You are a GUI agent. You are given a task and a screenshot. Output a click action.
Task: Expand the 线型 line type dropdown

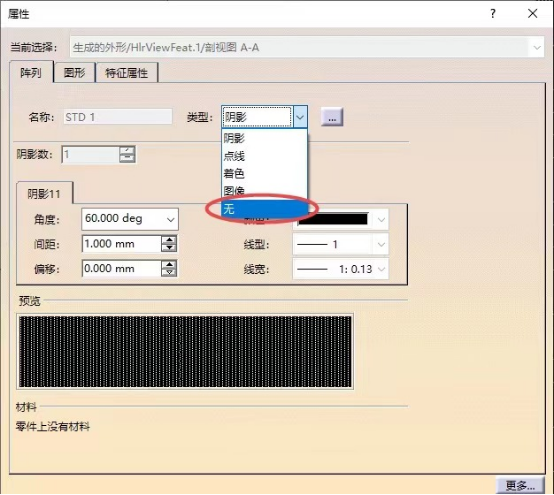point(381,244)
